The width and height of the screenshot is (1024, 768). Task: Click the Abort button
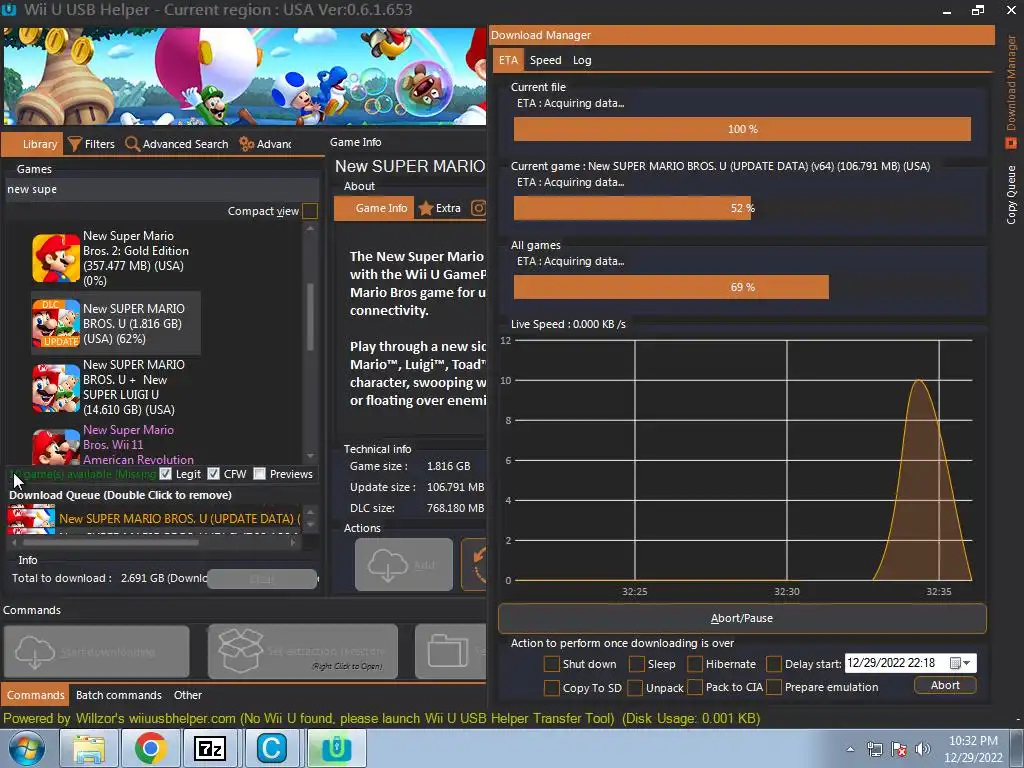coord(945,685)
